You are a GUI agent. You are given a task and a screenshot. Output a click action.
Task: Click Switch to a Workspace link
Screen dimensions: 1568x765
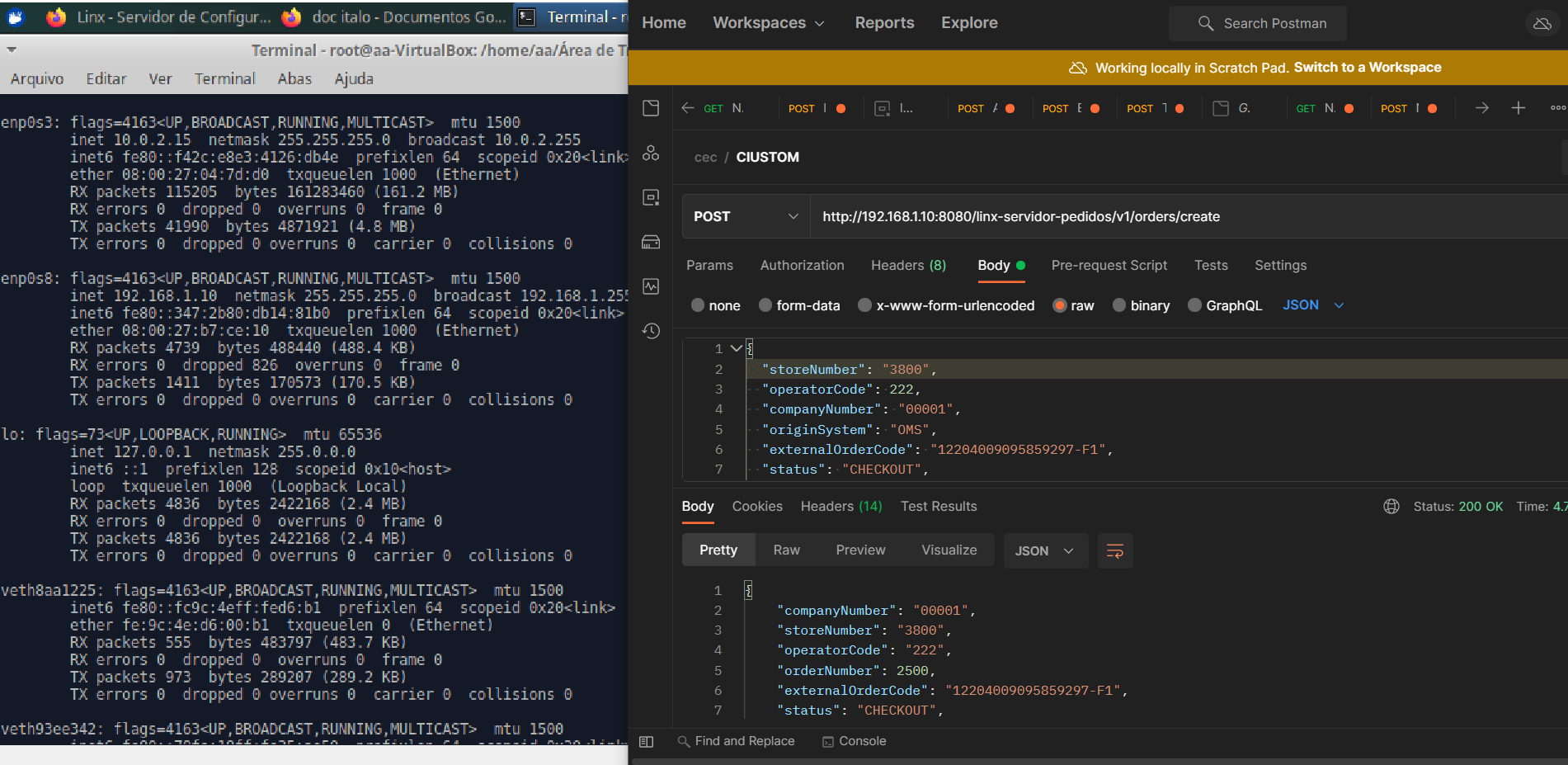(x=1367, y=68)
